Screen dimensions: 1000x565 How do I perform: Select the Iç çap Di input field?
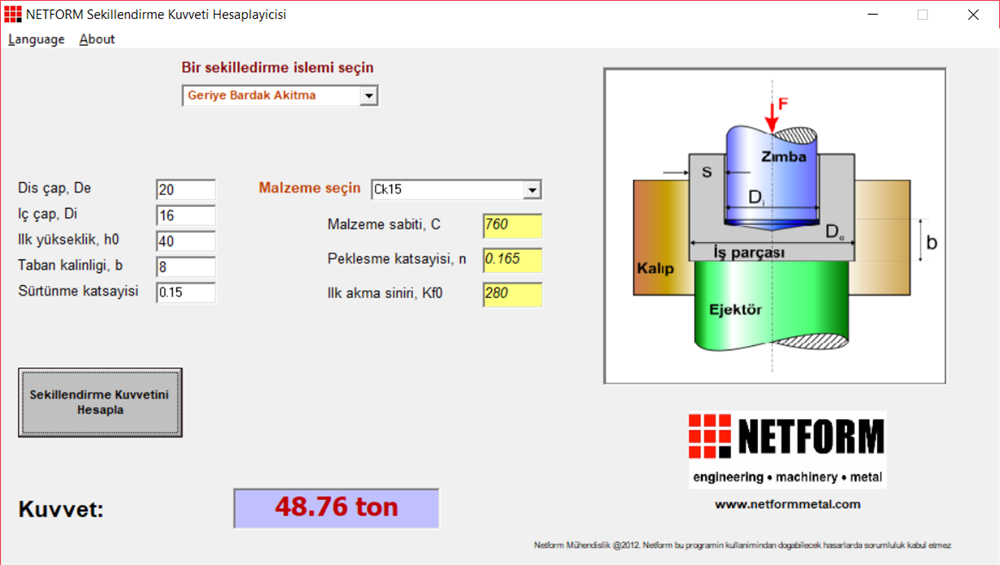tap(186, 216)
